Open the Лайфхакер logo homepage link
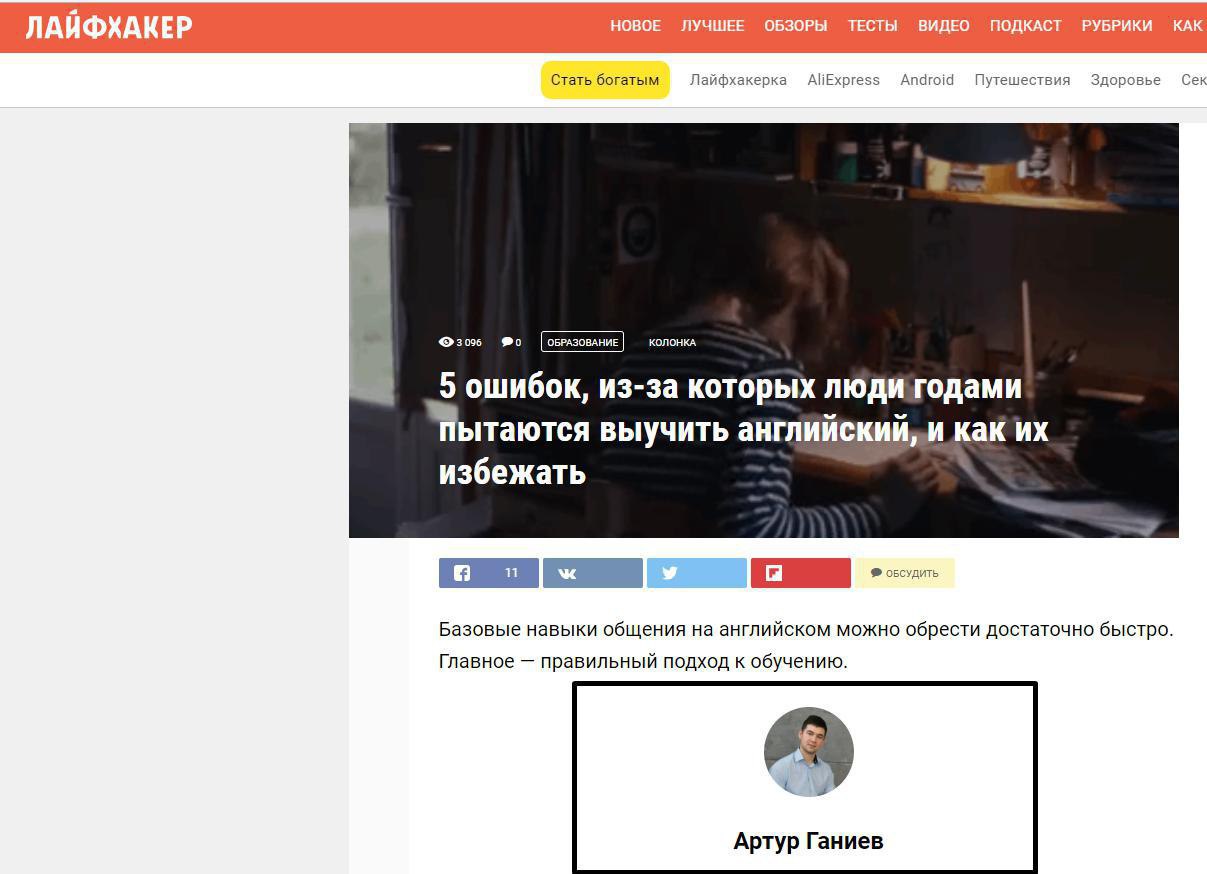The image size is (1207, 874). pos(109,27)
